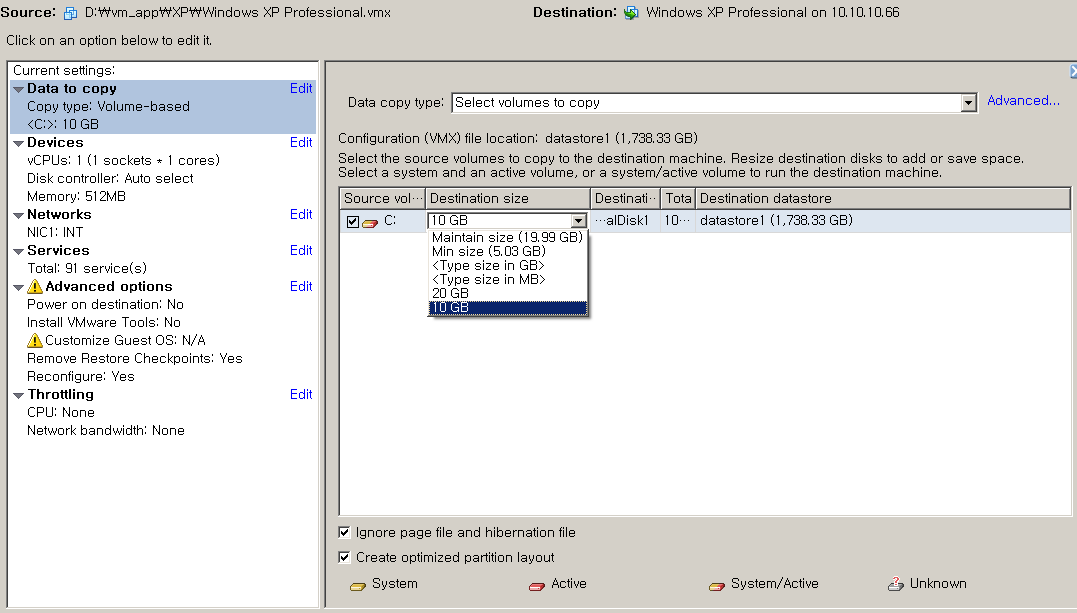
Task: Click the Advanced options warning icon
Action: [x=35, y=287]
